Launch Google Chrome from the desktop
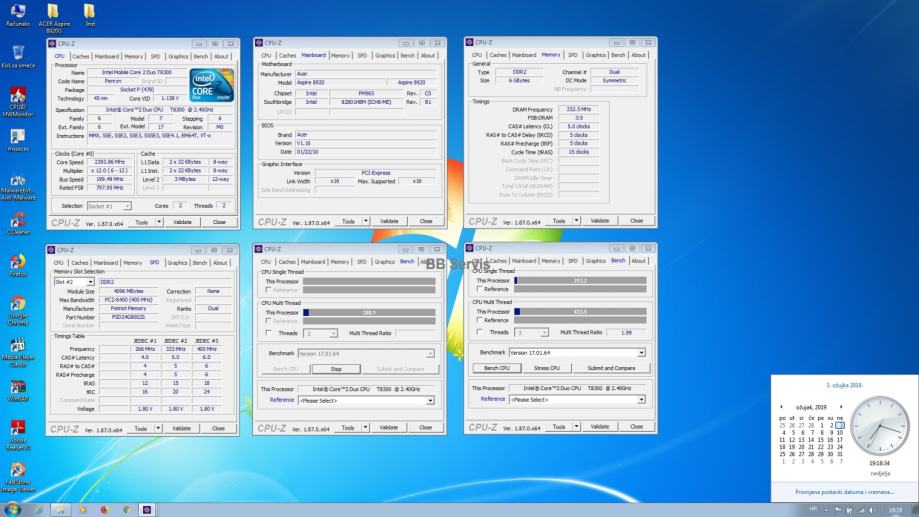 click(17, 304)
